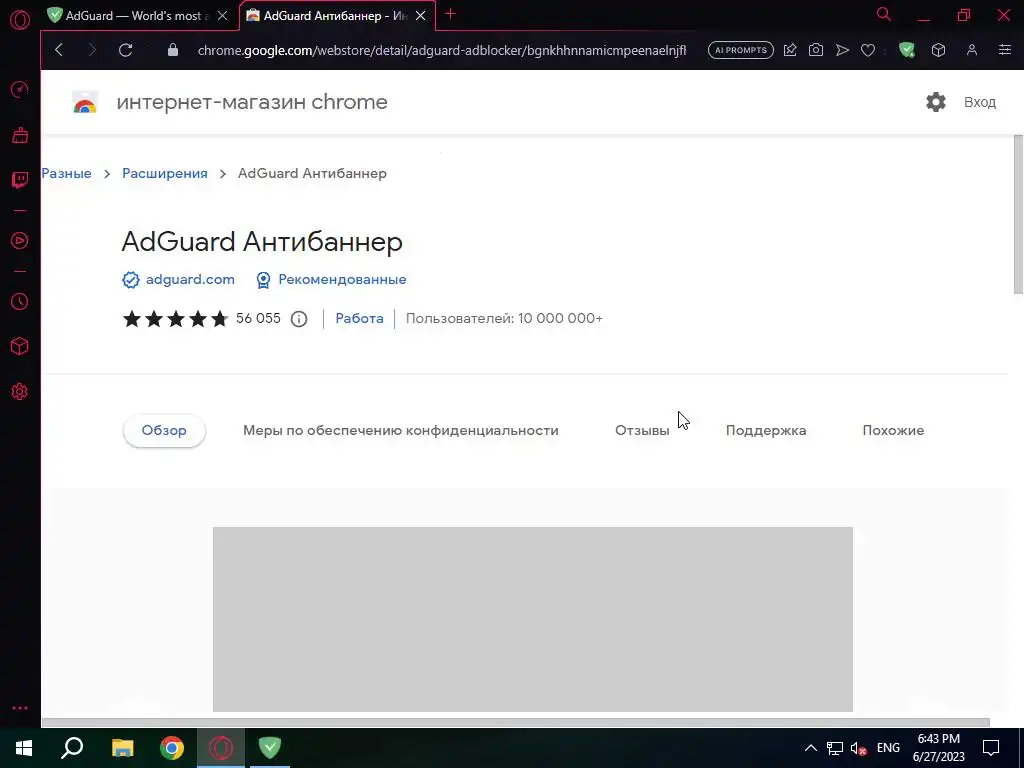Viewport: 1024px width, 768px height.
Task: Click the vertical page scrollbar
Action: 1017,216
